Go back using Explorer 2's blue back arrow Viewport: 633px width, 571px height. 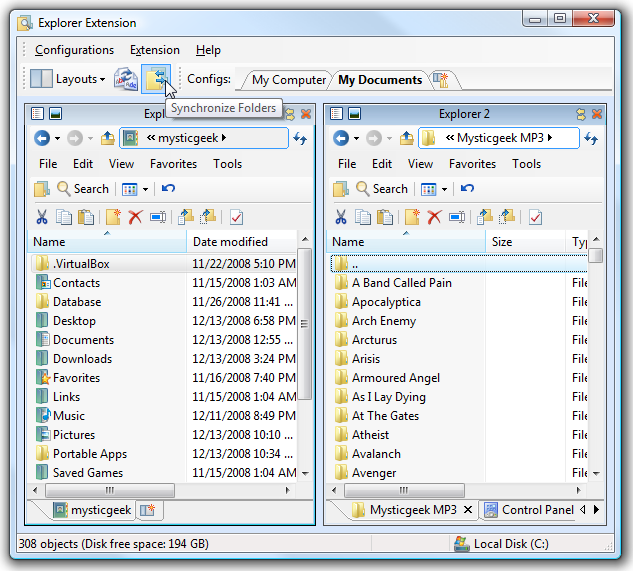[x=341, y=138]
